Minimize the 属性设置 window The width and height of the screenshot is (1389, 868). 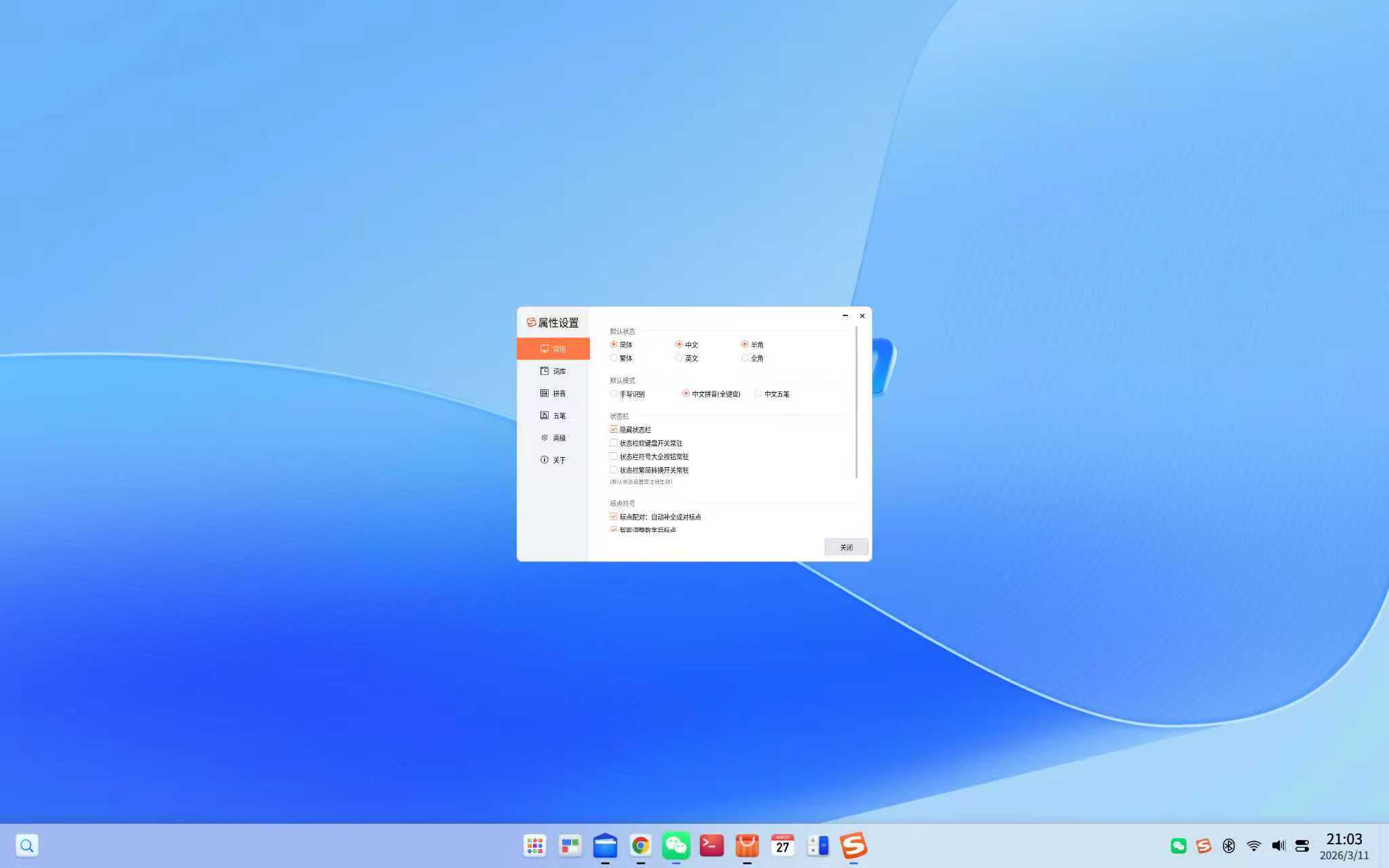(845, 316)
